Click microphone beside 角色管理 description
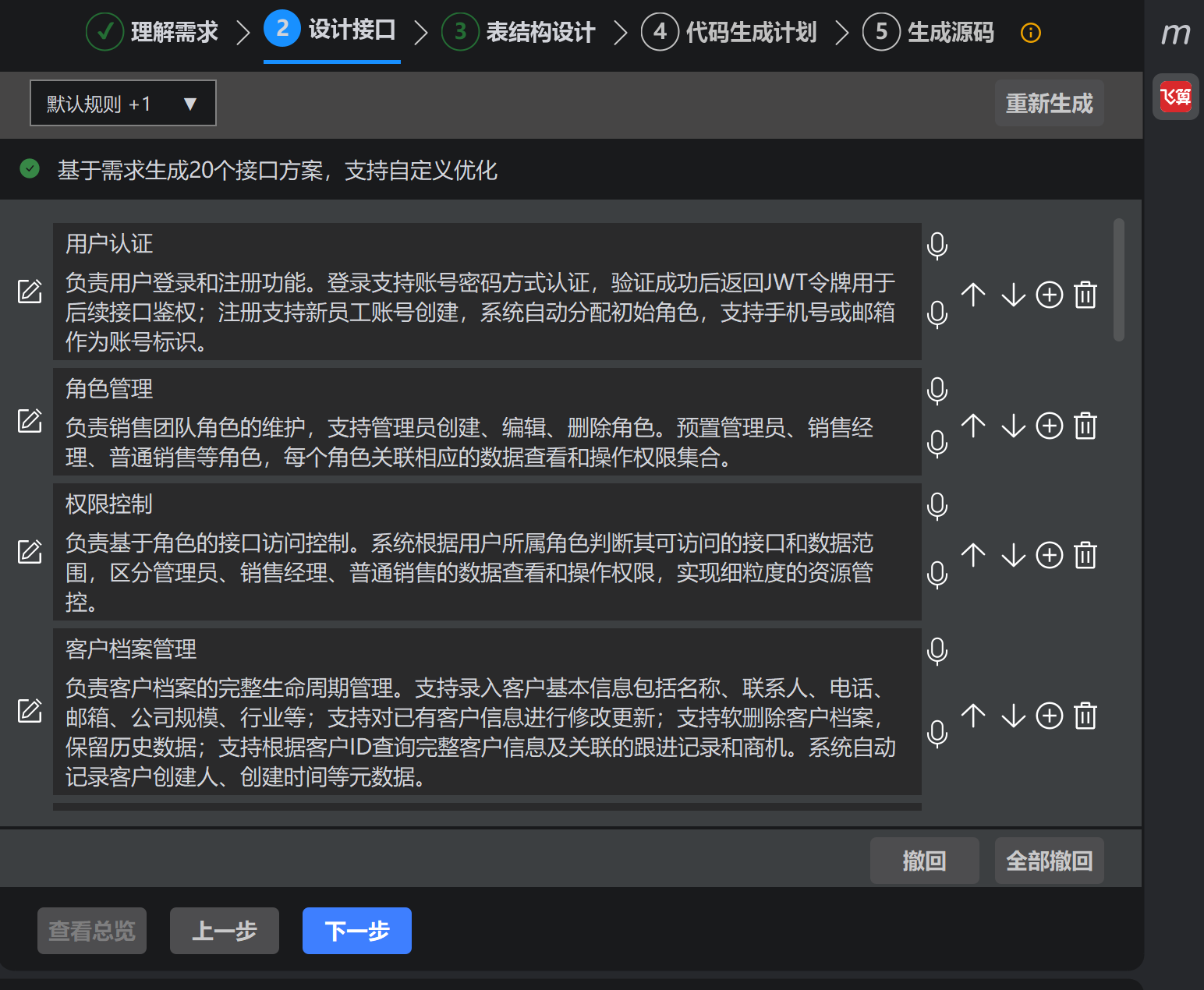This screenshot has height=990, width=1204. point(937,444)
